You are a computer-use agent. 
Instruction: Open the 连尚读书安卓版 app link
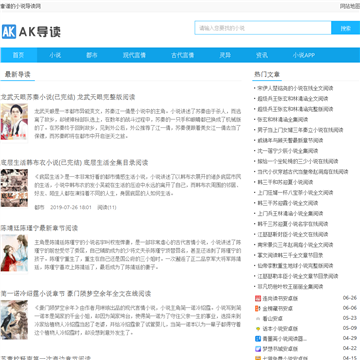pos(280,298)
